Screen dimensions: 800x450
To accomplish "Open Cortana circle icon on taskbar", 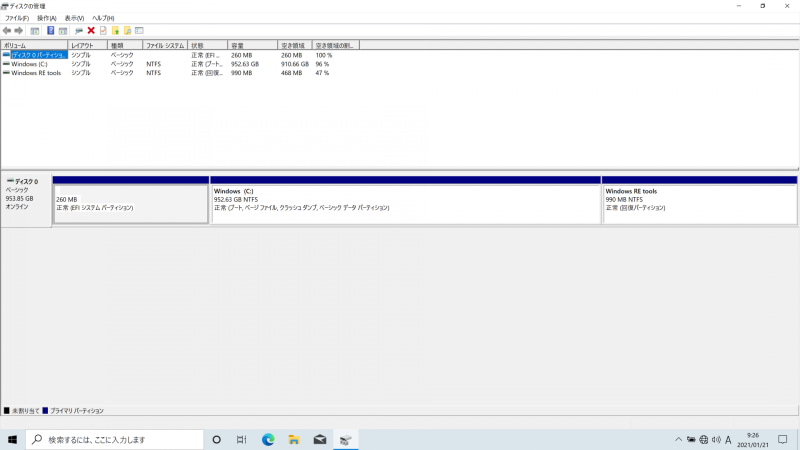I will pyautogui.click(x=216, y=439).
